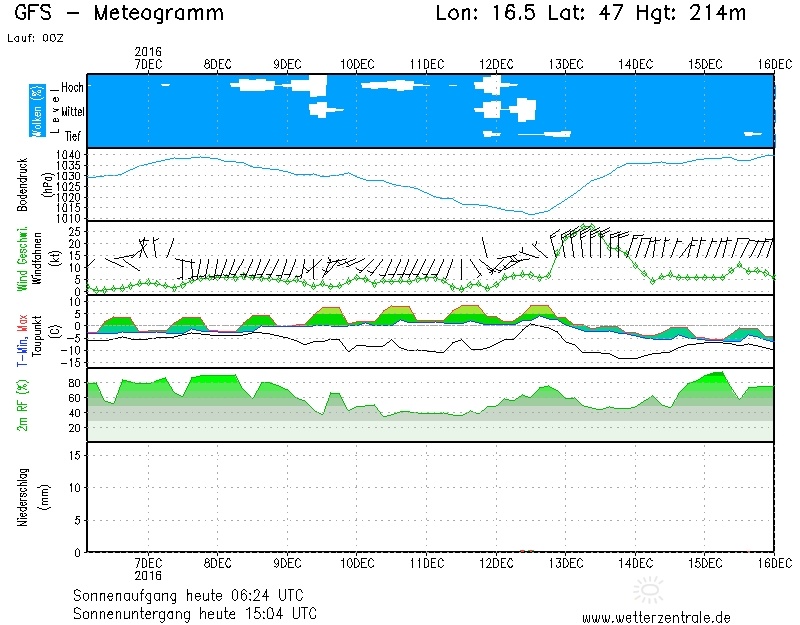Click the 'Mittel' cloud level label
This screenshot has width=800, height=625.
coord(73,111)
